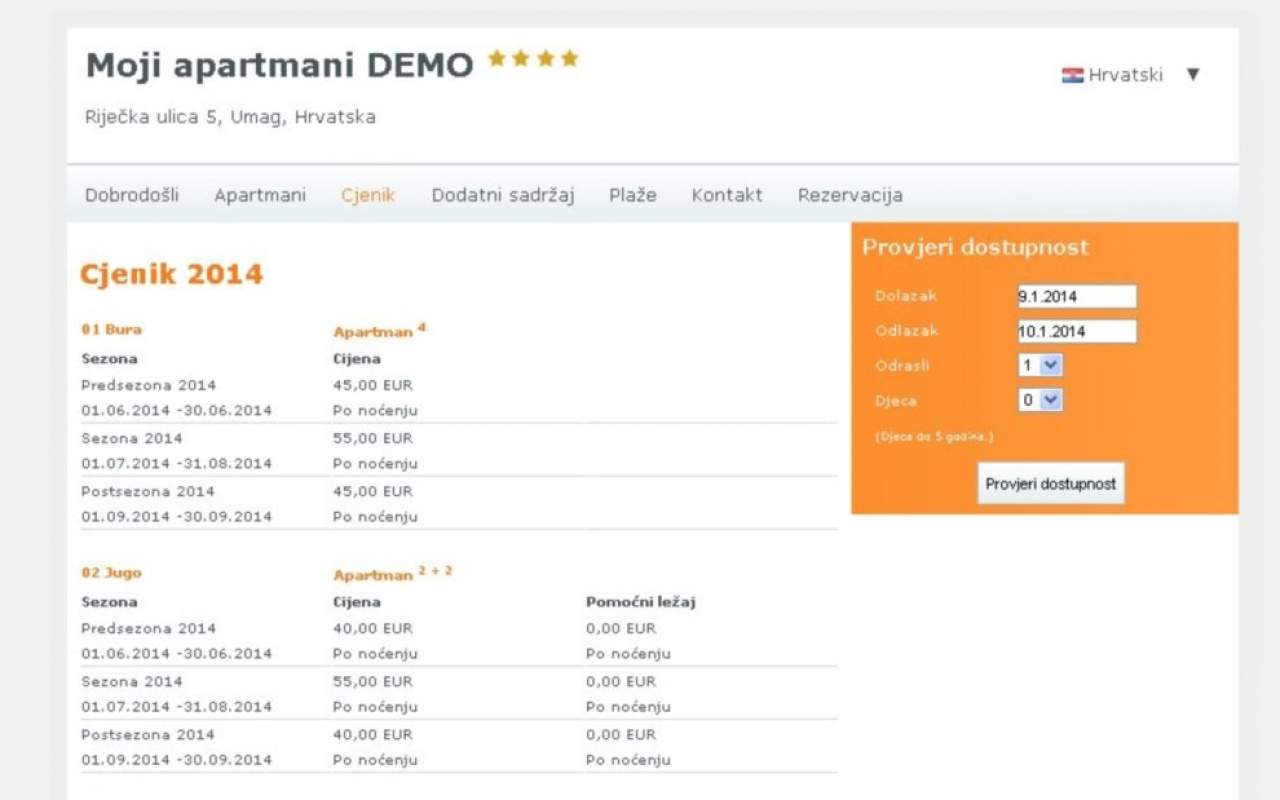Go to the Apartmani page
1280x800 pixels.
pos(260,195)
